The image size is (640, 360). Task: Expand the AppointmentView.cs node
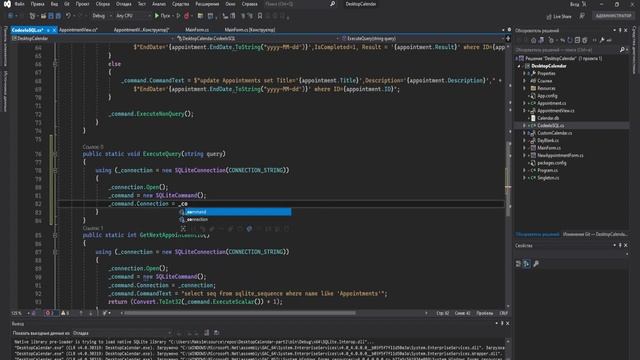point(524,111)
